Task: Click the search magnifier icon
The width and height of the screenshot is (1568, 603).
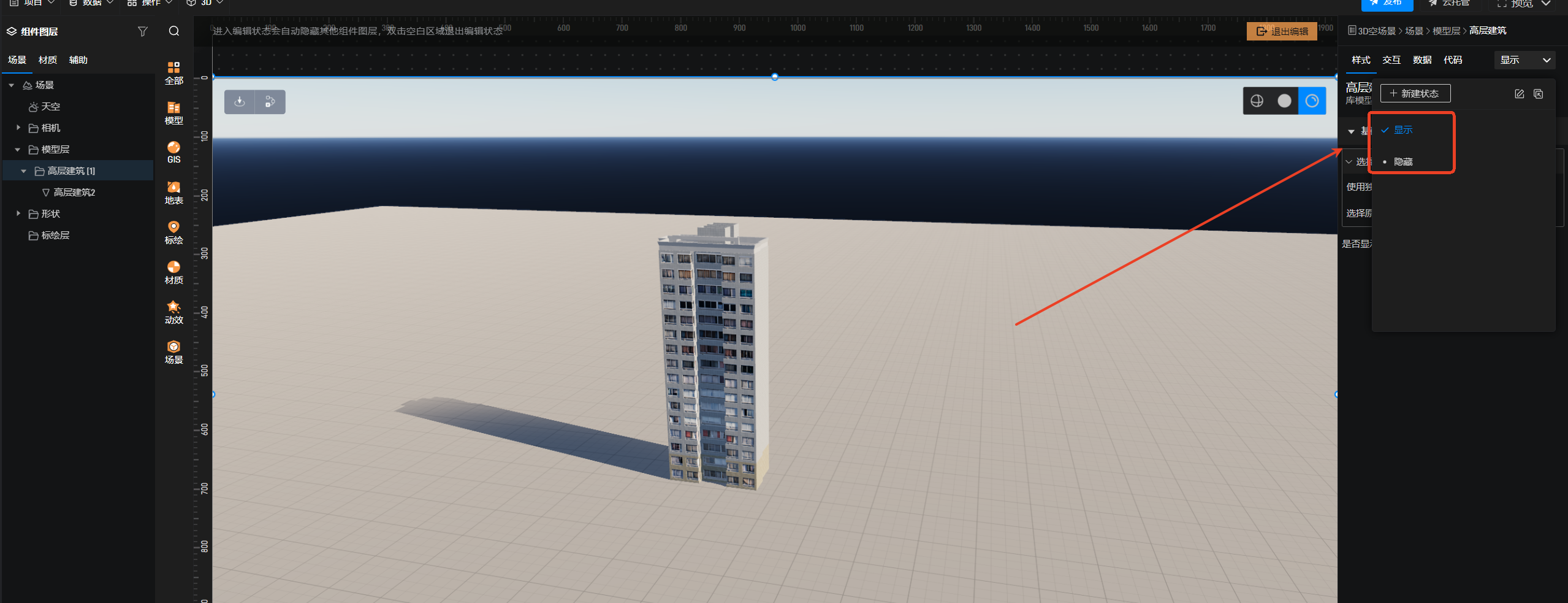Action: click(174, 31)
